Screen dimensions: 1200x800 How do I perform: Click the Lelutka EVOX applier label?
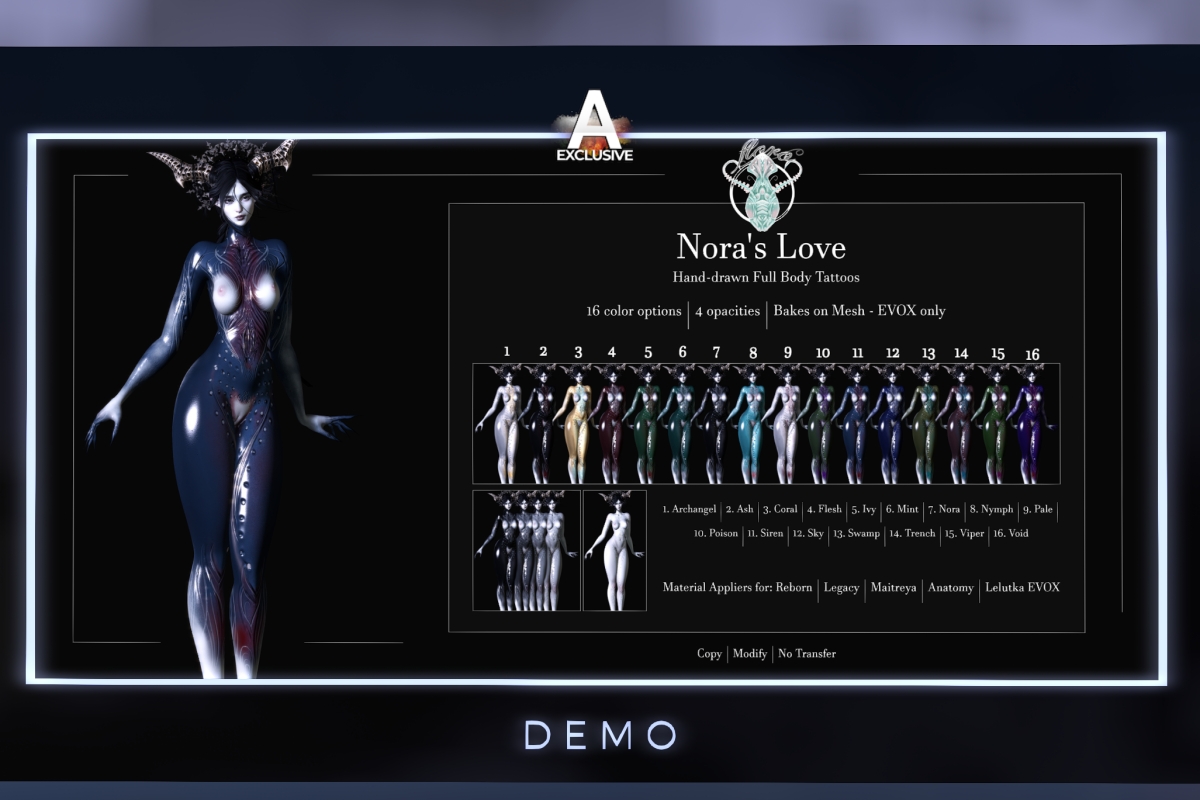pos(1021,587)
